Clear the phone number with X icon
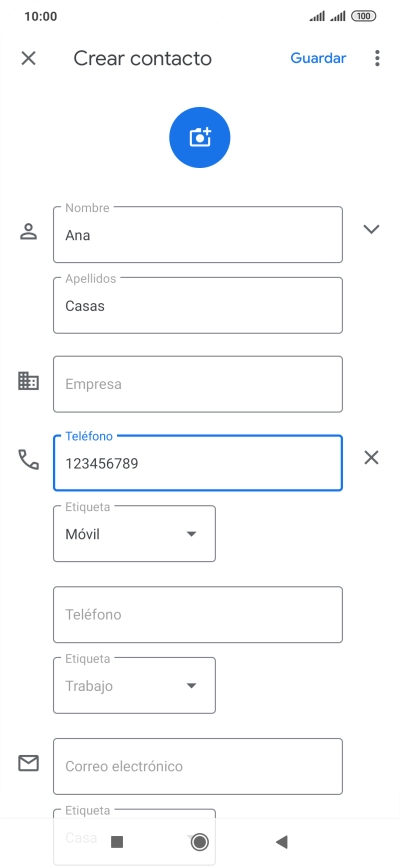 click(371, 457)
